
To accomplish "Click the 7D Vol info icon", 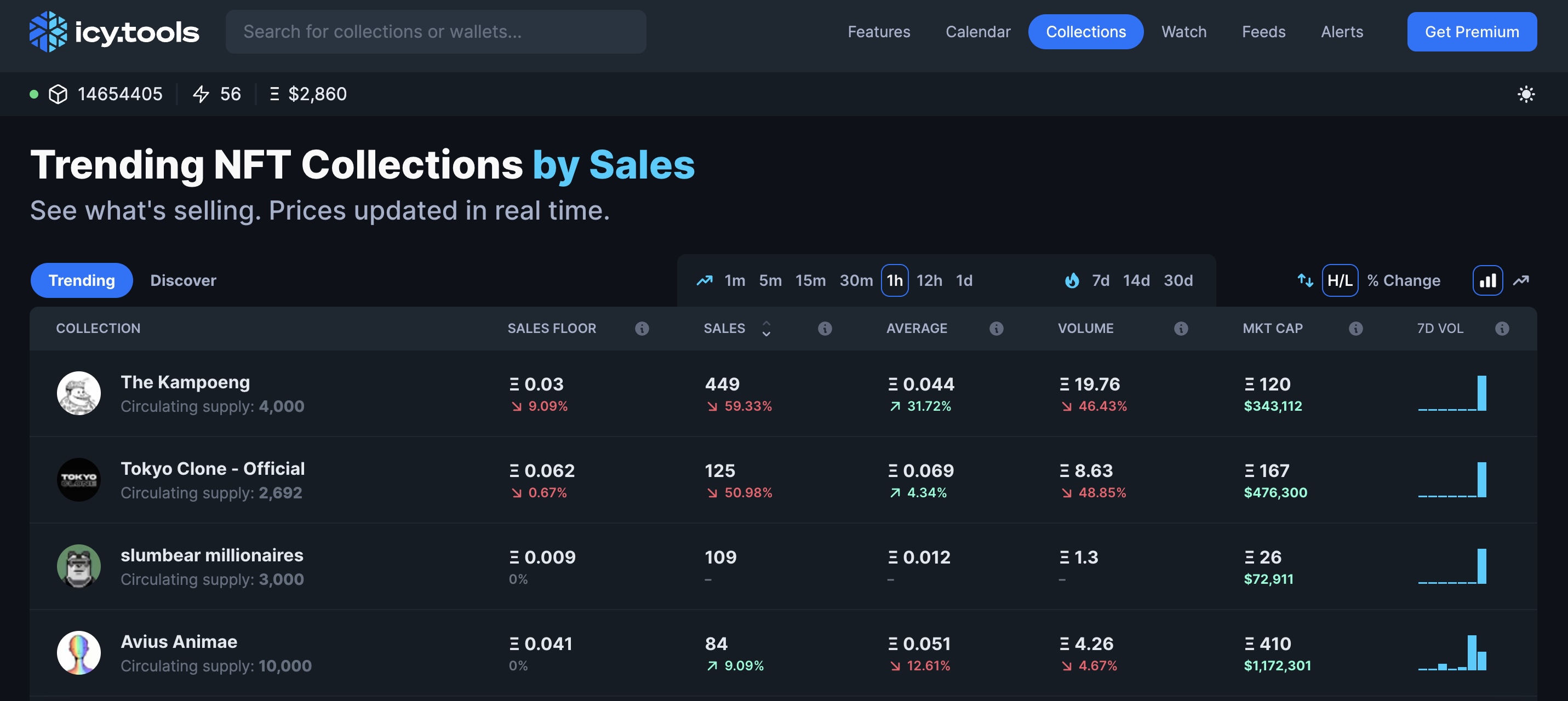I will pyautogui.click(x=1502, y=329).
